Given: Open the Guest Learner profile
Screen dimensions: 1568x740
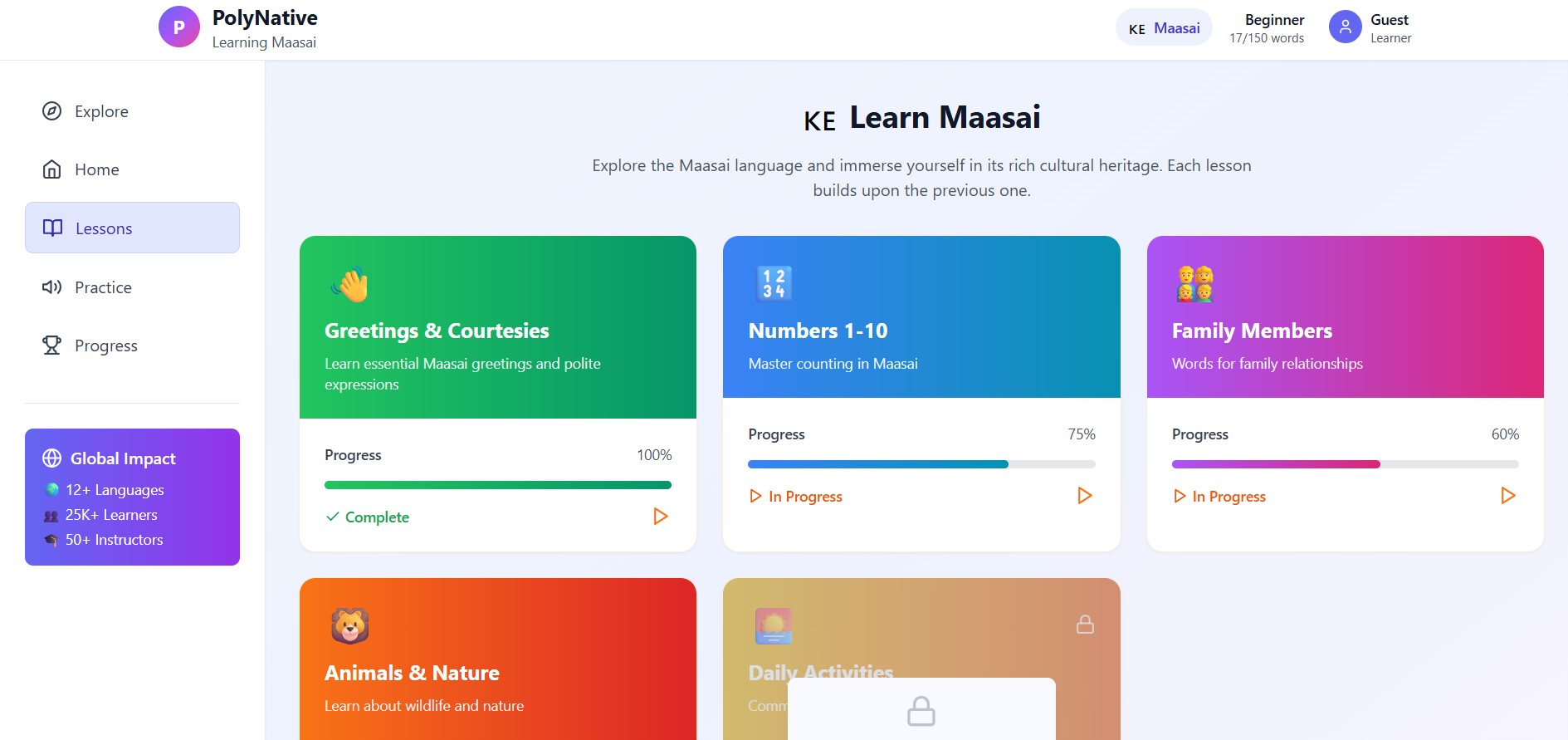Looking at the screenshot, I should point(1370,27).
